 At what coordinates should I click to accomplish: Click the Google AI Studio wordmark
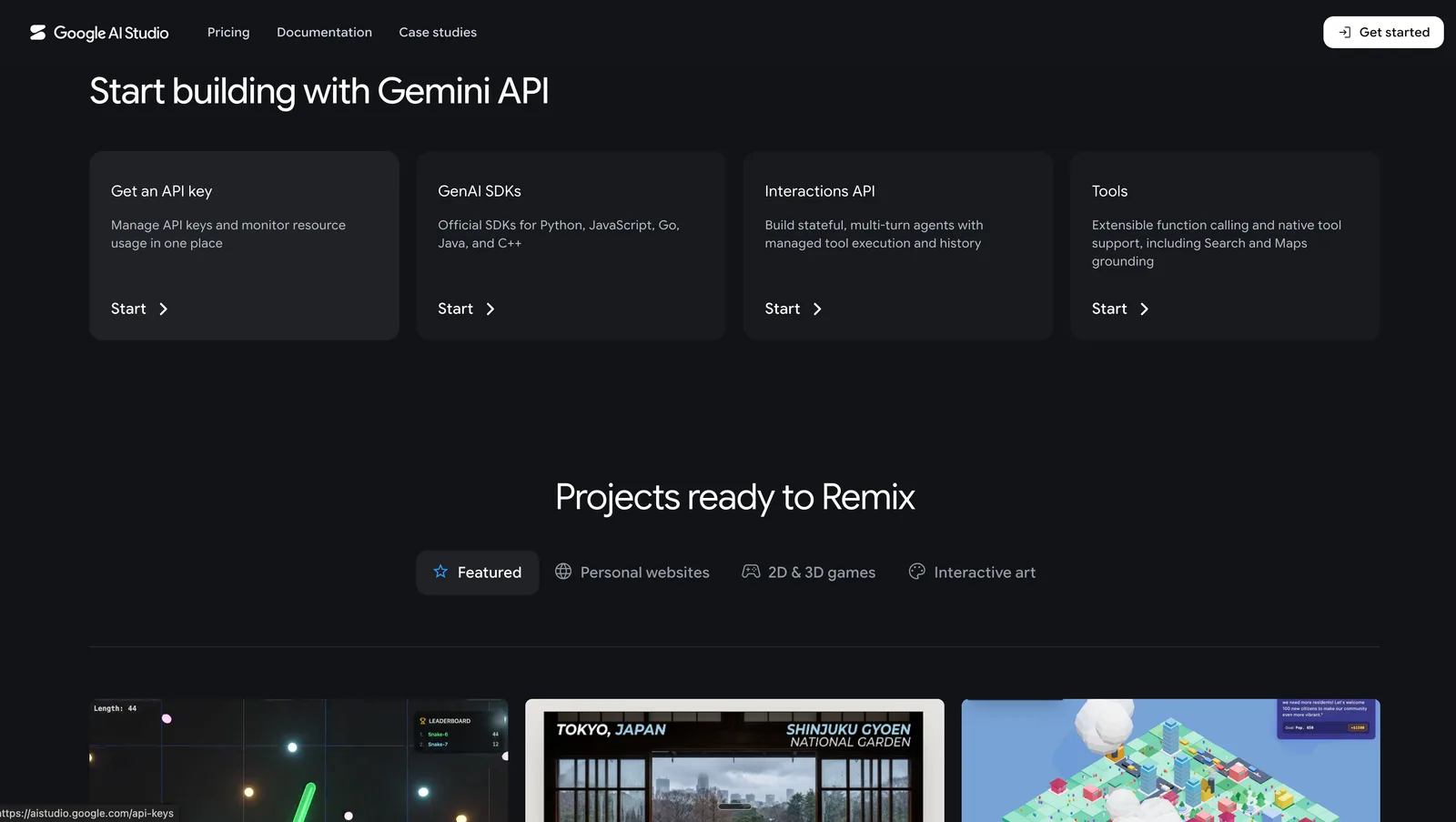click(111, 33)
